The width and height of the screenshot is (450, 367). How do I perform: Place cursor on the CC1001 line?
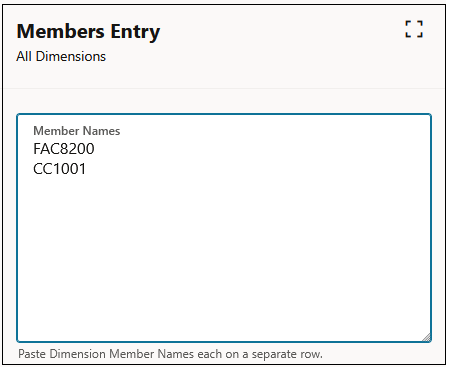coord(60,169)
